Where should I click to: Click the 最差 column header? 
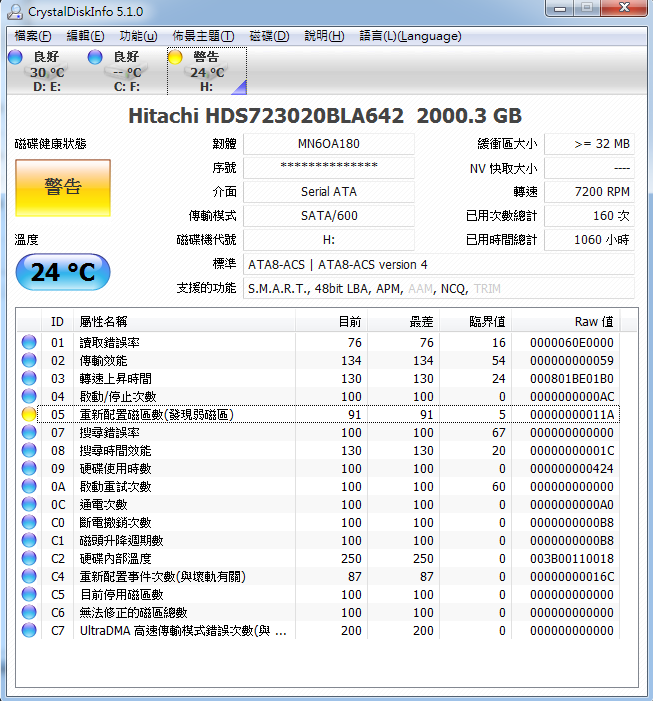(x=404, y=321)
